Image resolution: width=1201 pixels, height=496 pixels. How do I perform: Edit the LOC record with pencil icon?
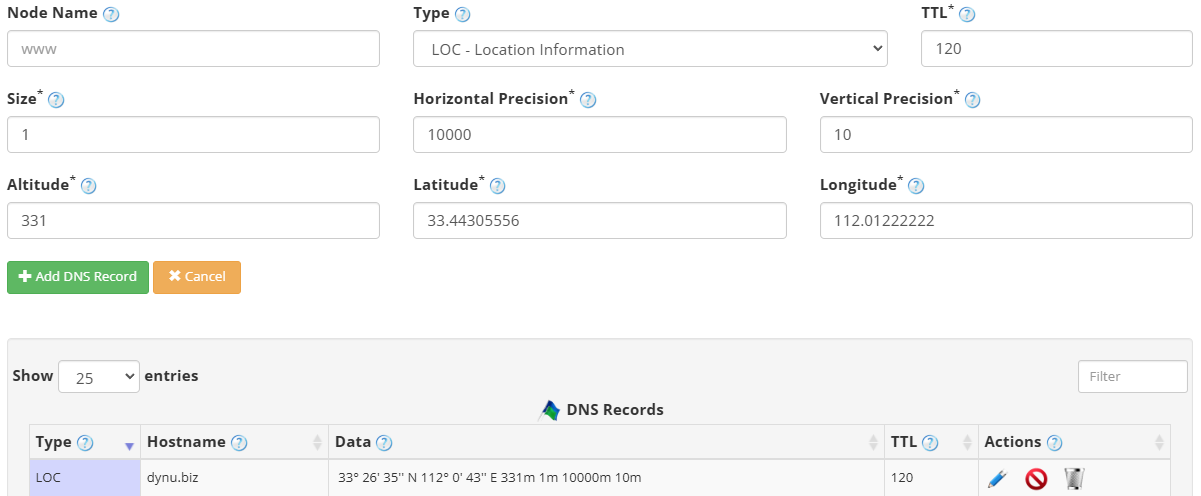996,479
